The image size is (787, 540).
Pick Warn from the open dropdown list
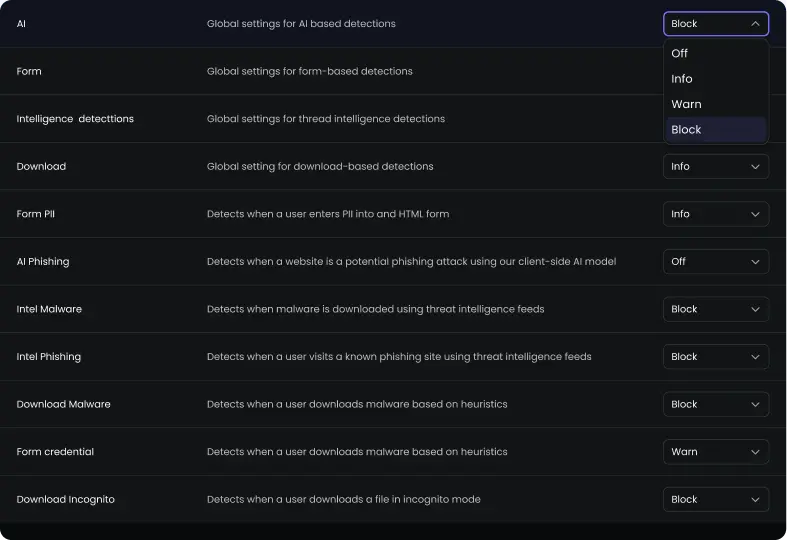pyautogui.click(x=686, y=104)
